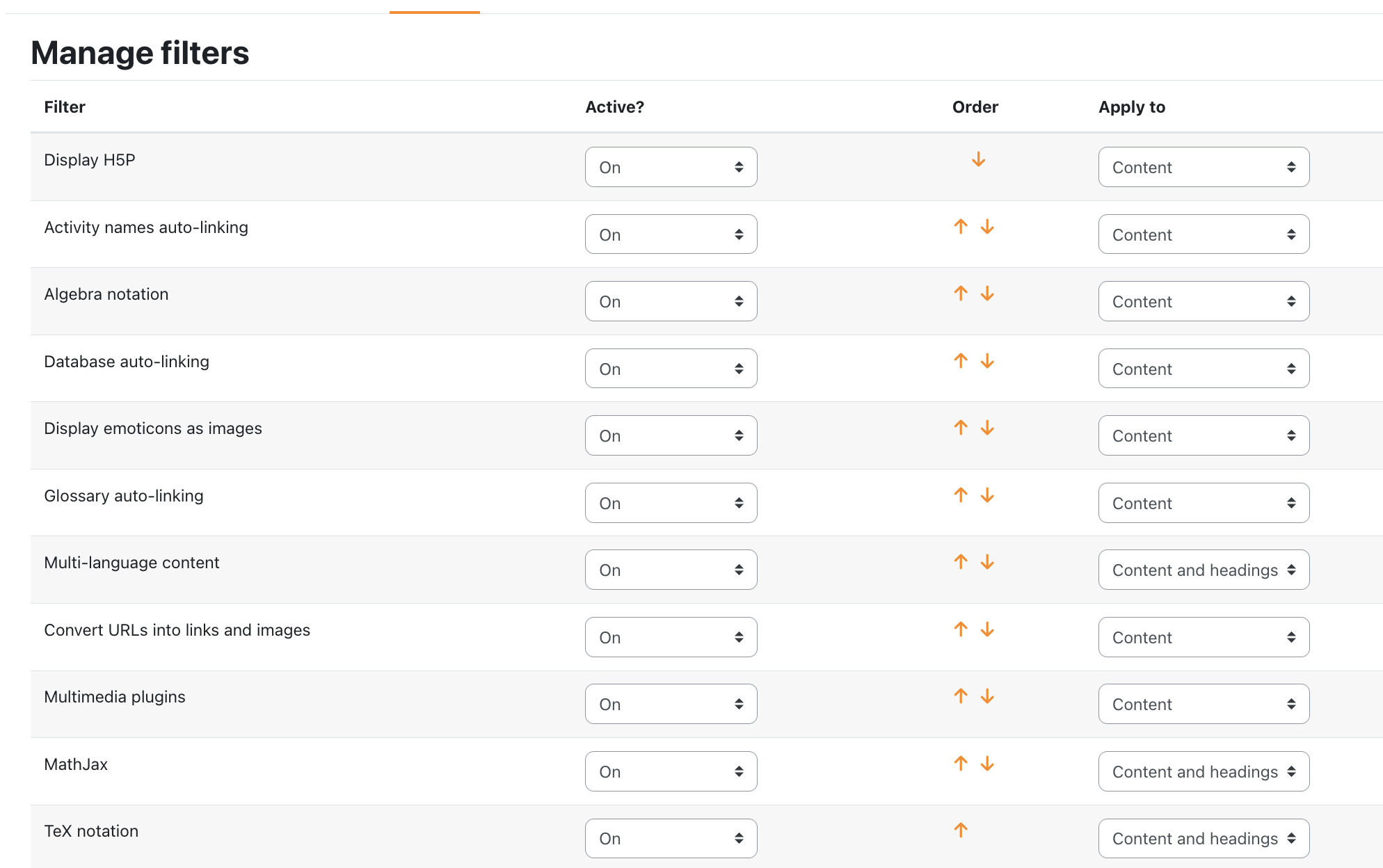
Task: Click the Algebra notation filter name
Action: 106,294
